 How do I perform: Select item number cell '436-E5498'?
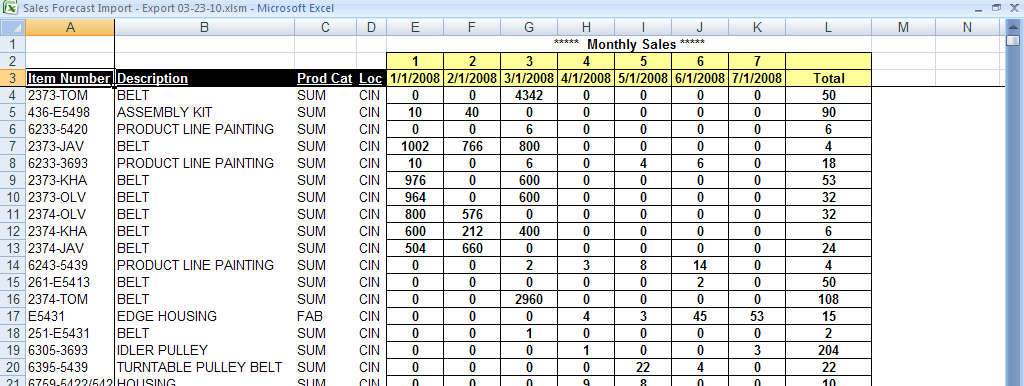(x=70, y=112)
